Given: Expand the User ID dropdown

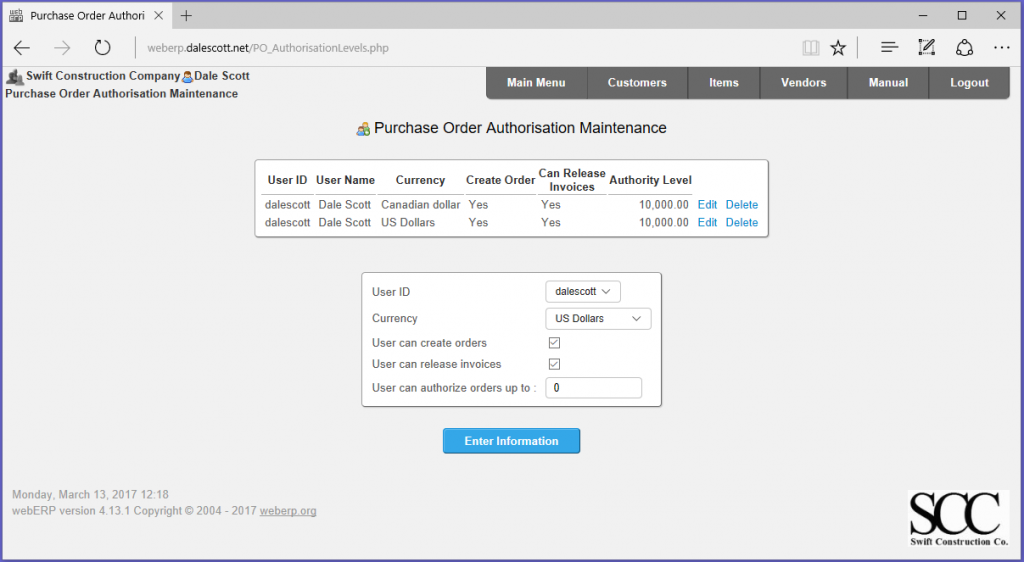Looking at the screenshot, I should pyautogui.click(x=583, y=291).
